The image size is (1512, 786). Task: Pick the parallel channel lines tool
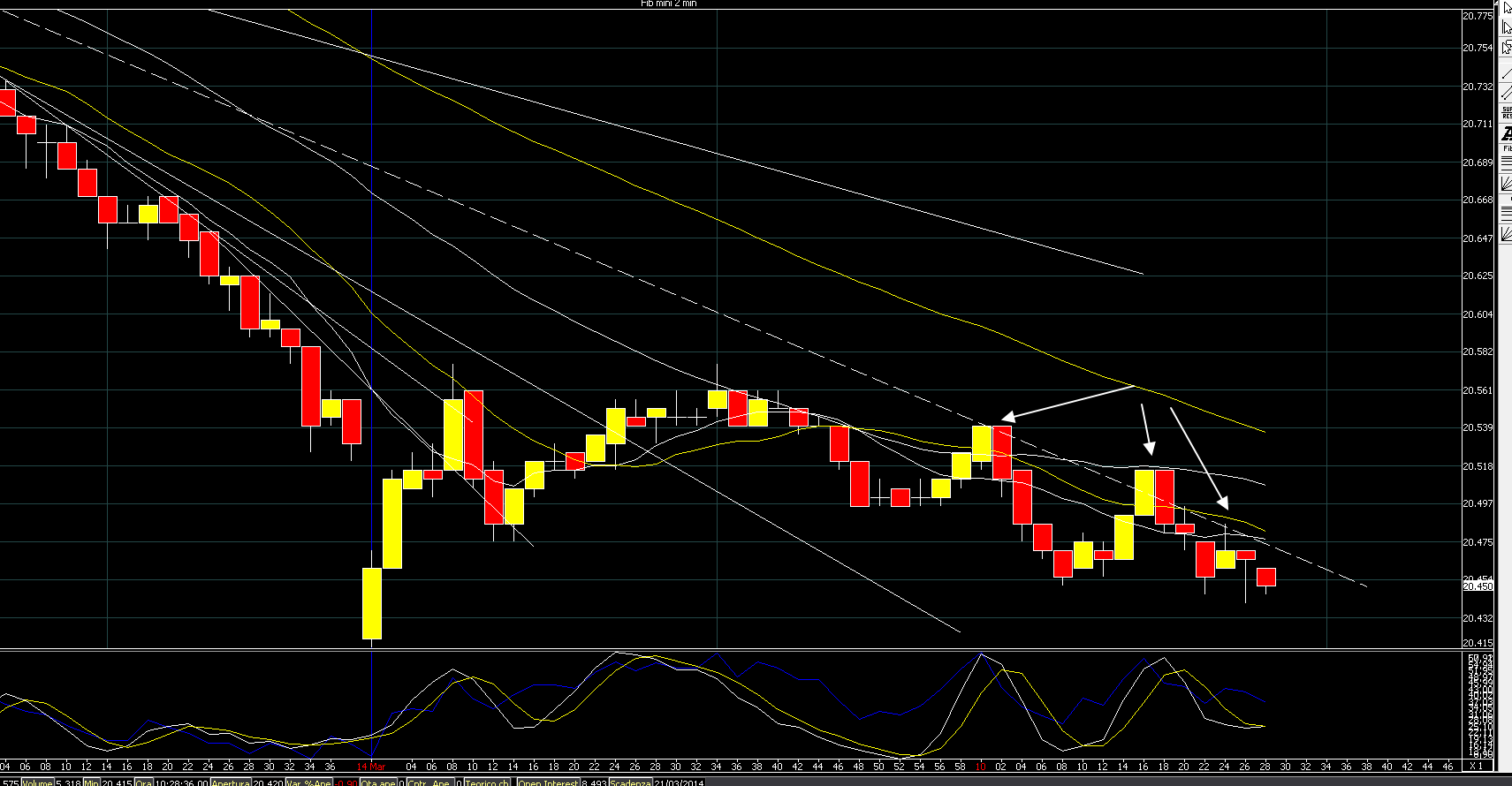[x=1506, y=93]
